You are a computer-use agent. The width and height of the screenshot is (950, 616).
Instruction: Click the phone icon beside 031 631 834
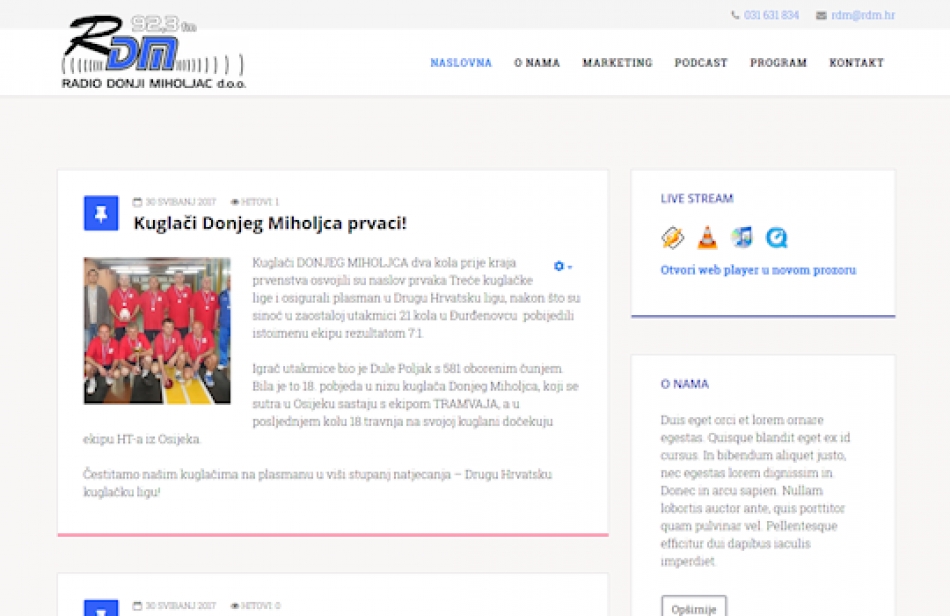pyautogui.click(x=737, y=15)
